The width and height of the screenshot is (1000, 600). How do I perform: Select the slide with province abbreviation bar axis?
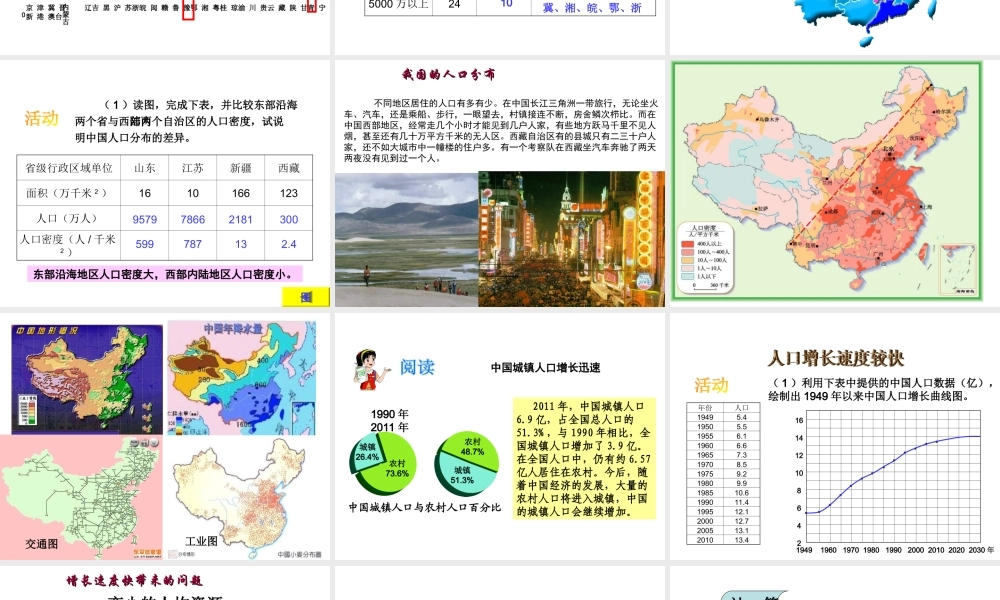tap(165, 27)
